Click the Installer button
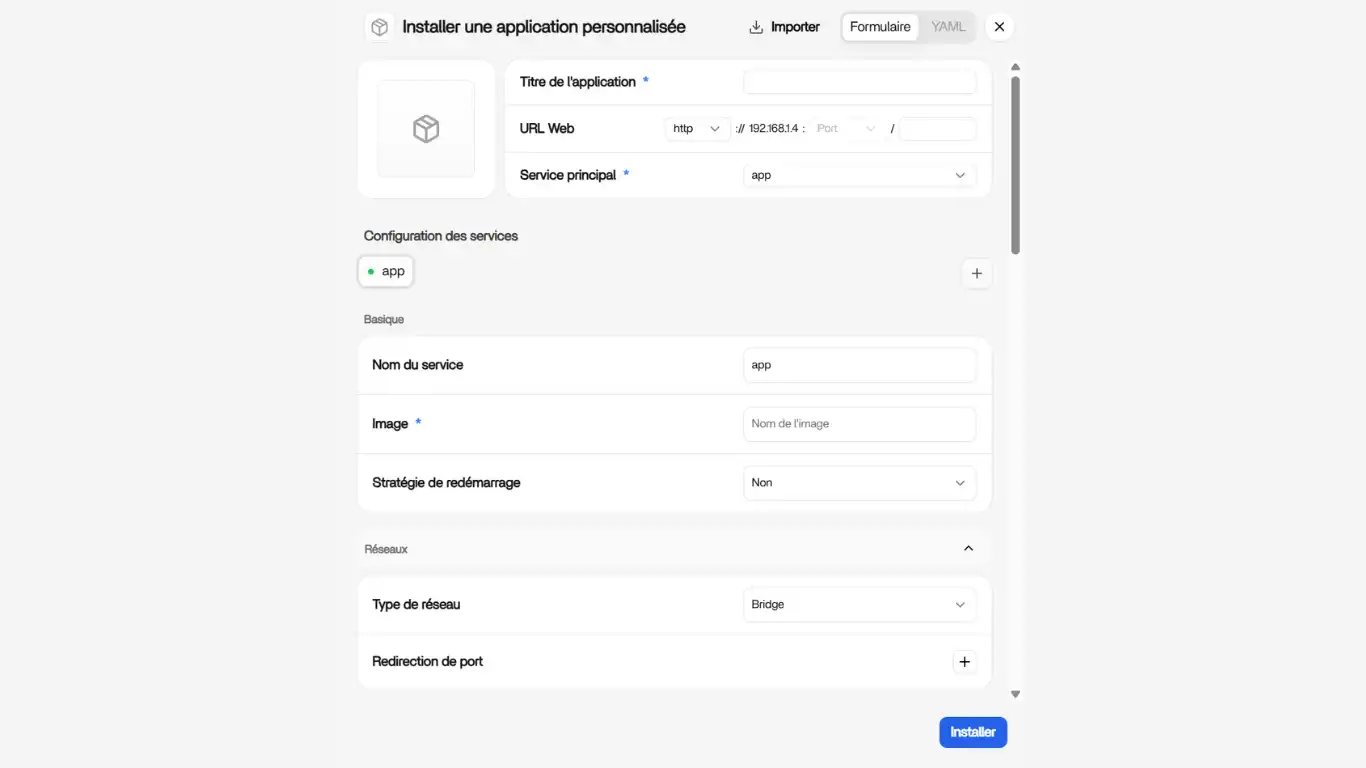The width and height of the screenshot is (1366, 768). pyautogui.click(x=973, y=732)
